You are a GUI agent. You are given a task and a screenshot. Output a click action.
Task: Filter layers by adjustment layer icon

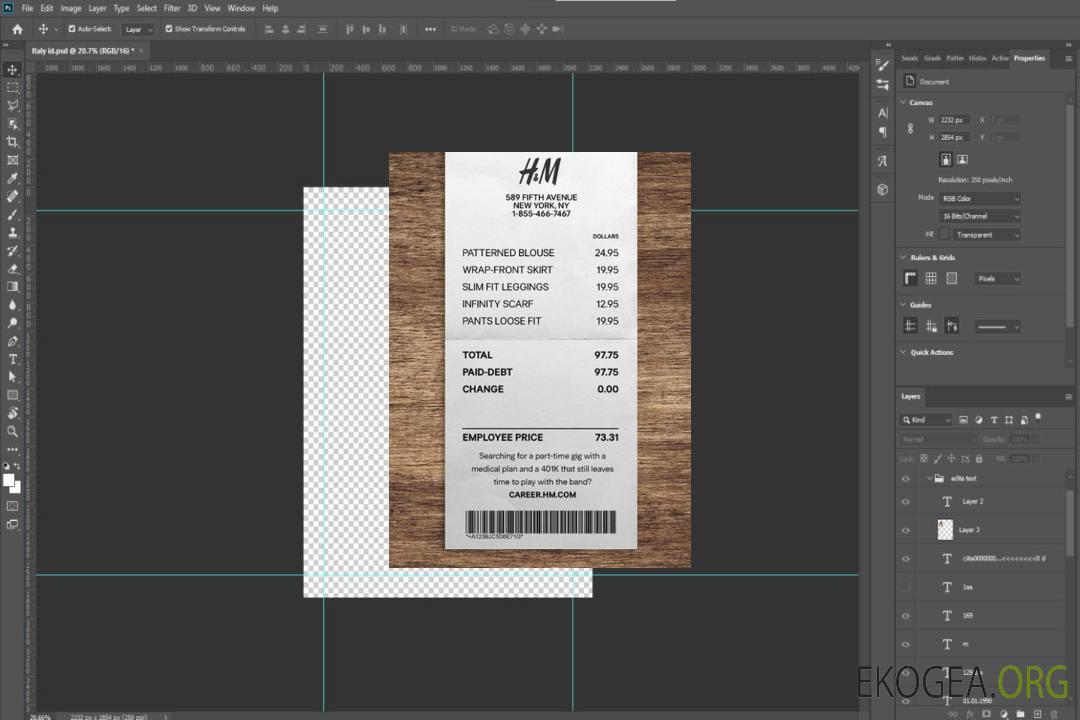coord(979,420)
